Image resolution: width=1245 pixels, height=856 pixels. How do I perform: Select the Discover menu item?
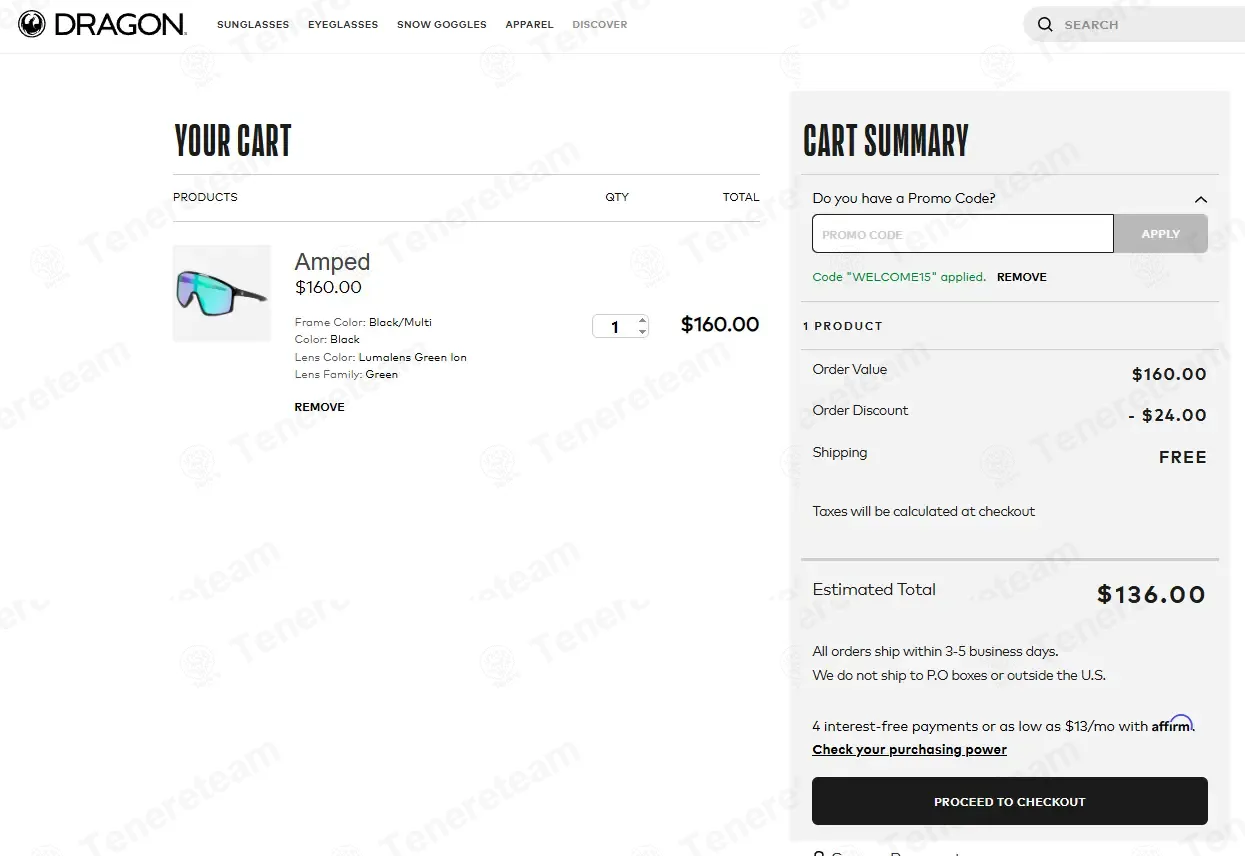[x=600, y=25]
